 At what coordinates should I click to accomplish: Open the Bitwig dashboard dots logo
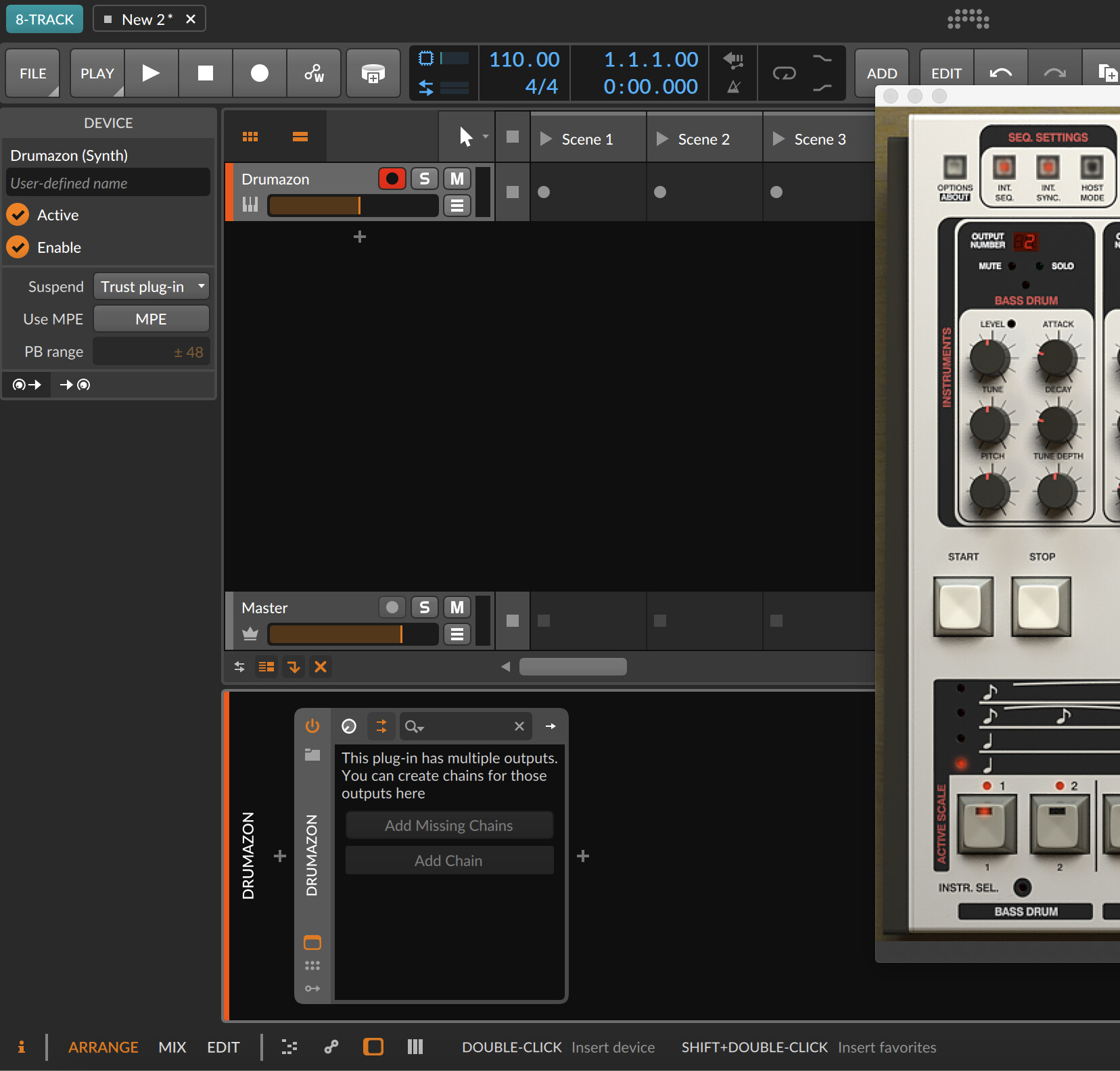pyautogui.click(x=968, y=19)
